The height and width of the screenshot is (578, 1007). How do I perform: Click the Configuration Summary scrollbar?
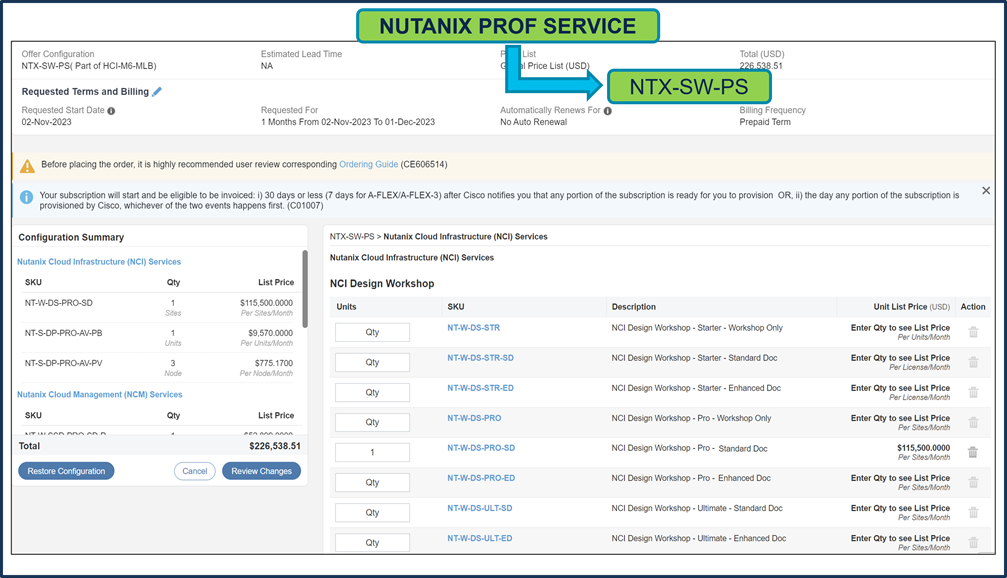click(x=305, y=289)
